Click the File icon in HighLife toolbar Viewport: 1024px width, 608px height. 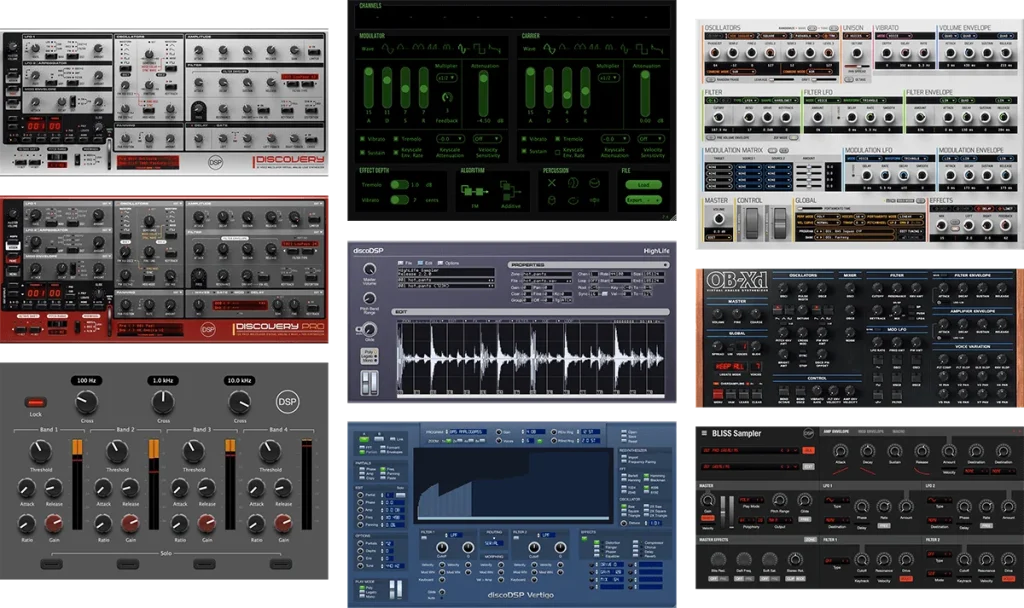click(401, 263)
